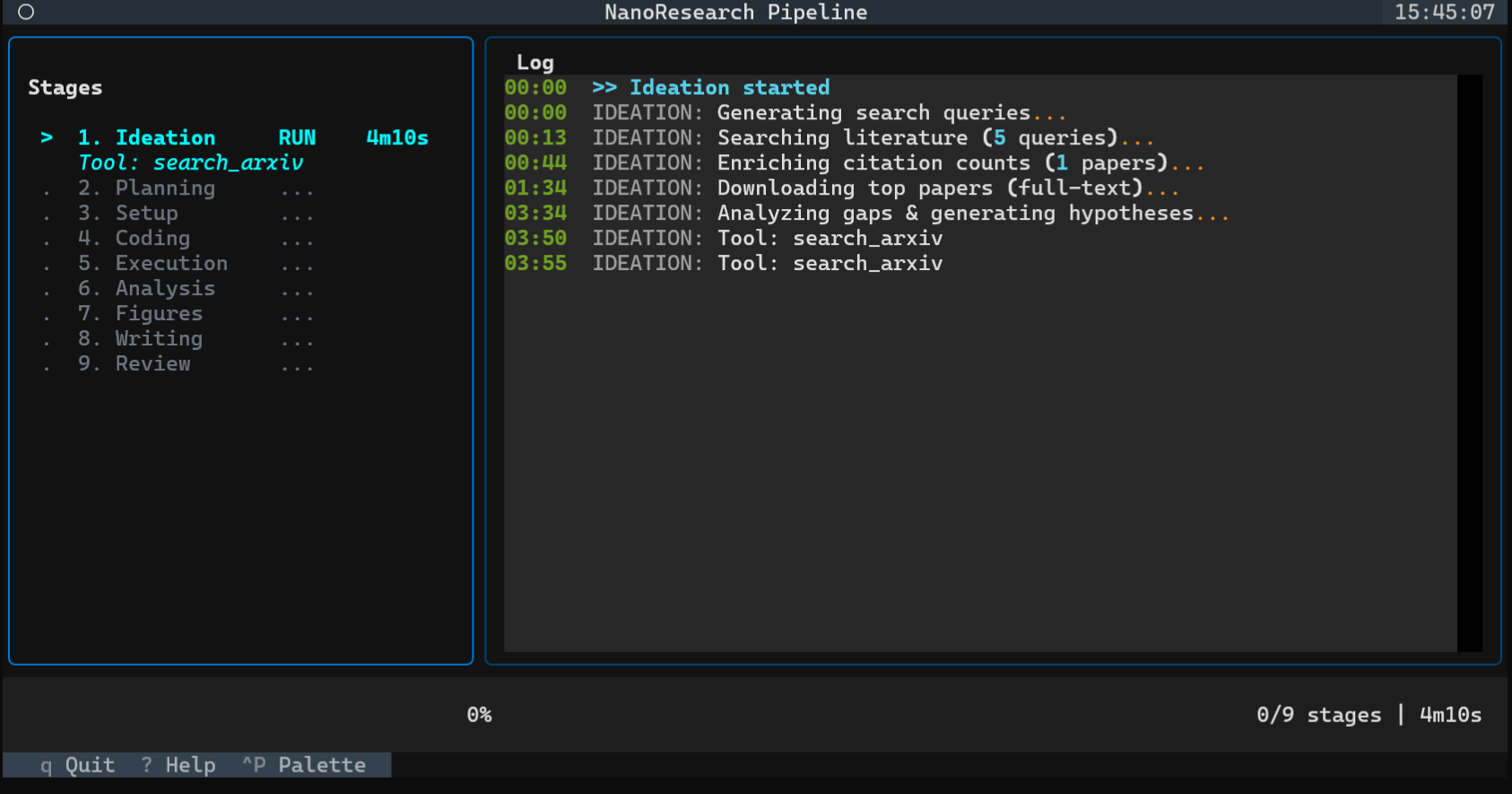1512x794 pixels.
Task: Click the 00:13 timestamp in the log
Action: coord(535,137)
